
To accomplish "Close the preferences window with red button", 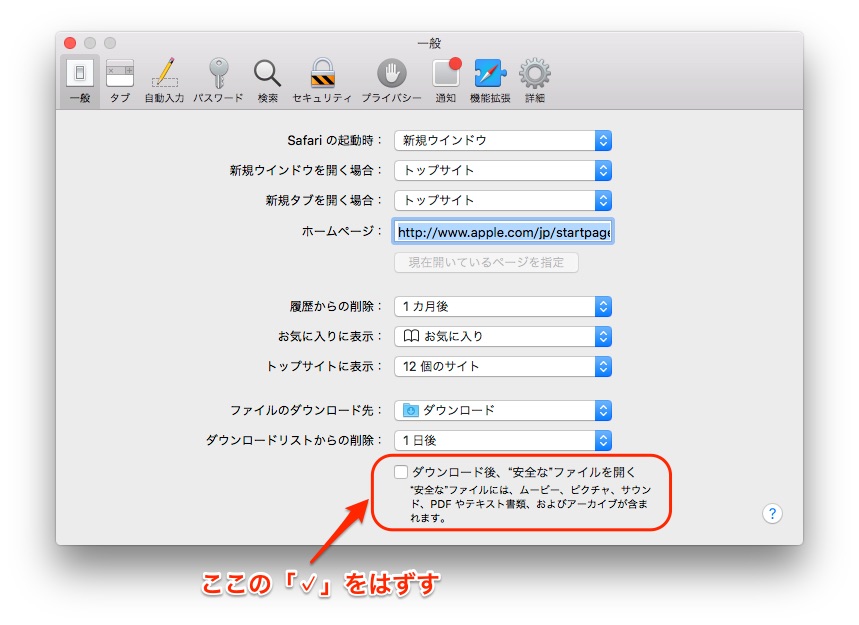I will [x=70, y=43].
